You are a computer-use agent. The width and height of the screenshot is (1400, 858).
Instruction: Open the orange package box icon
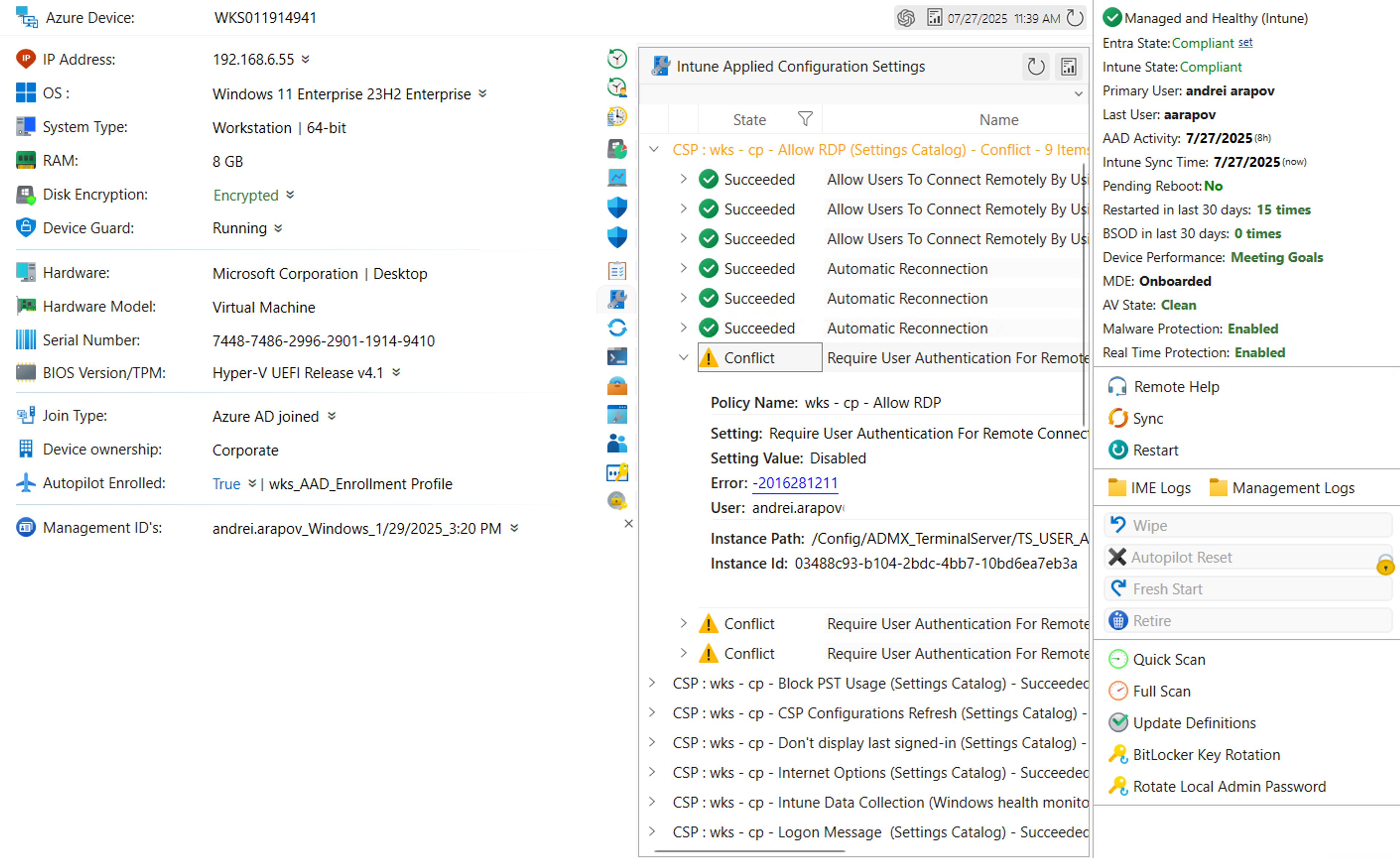click(x=617, y=386)
